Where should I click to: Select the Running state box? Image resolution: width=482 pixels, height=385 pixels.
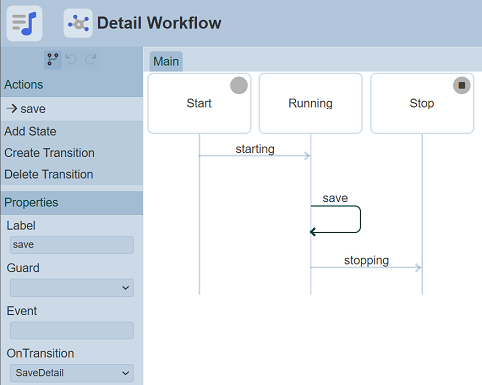click(x=311, y=103)
